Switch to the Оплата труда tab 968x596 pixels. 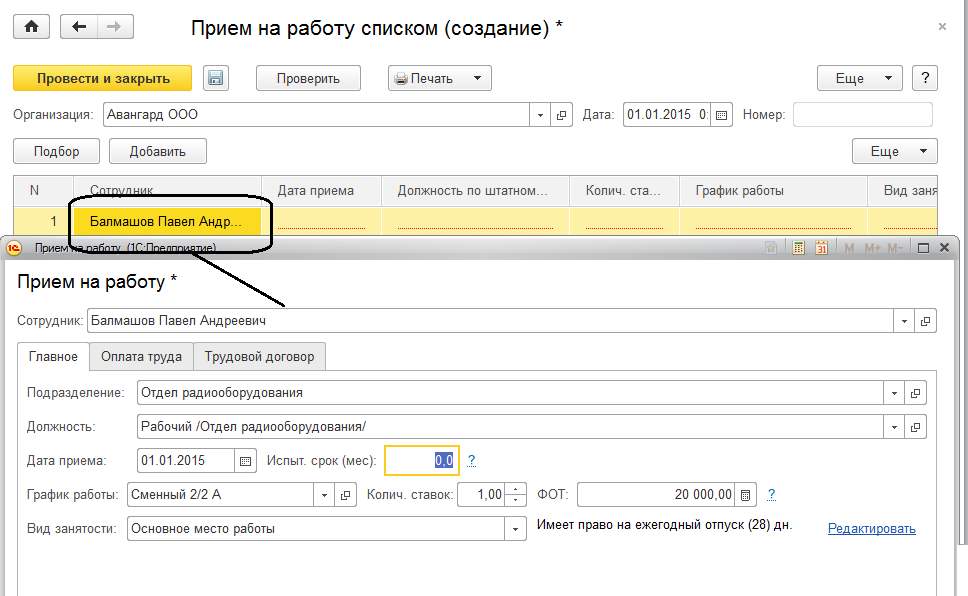pos(141,356)
